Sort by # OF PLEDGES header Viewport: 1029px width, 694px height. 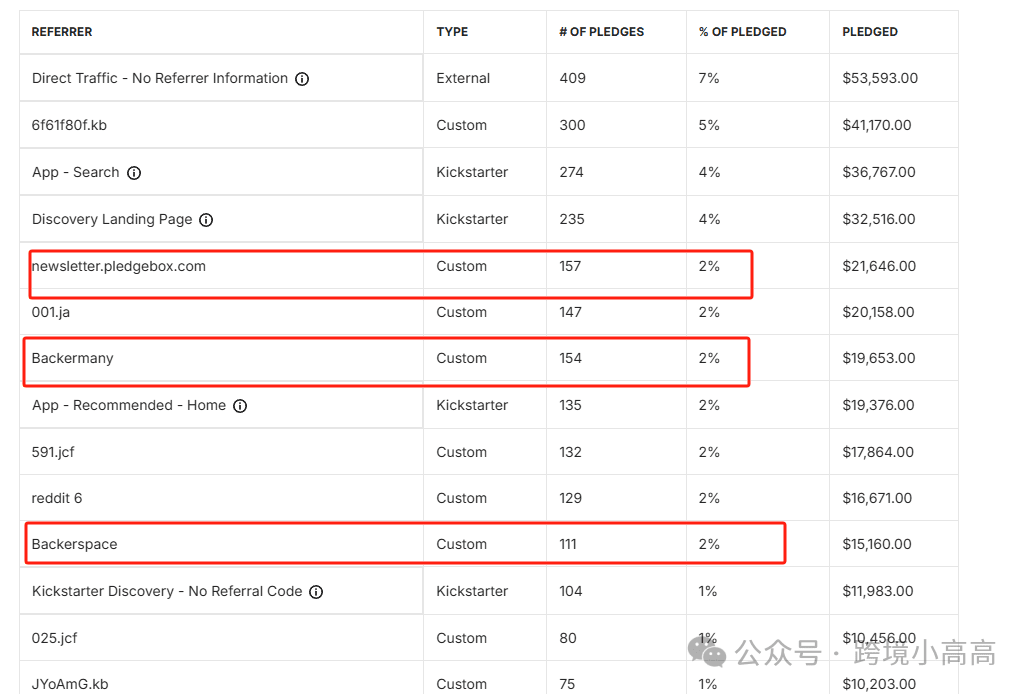(600, 32)
